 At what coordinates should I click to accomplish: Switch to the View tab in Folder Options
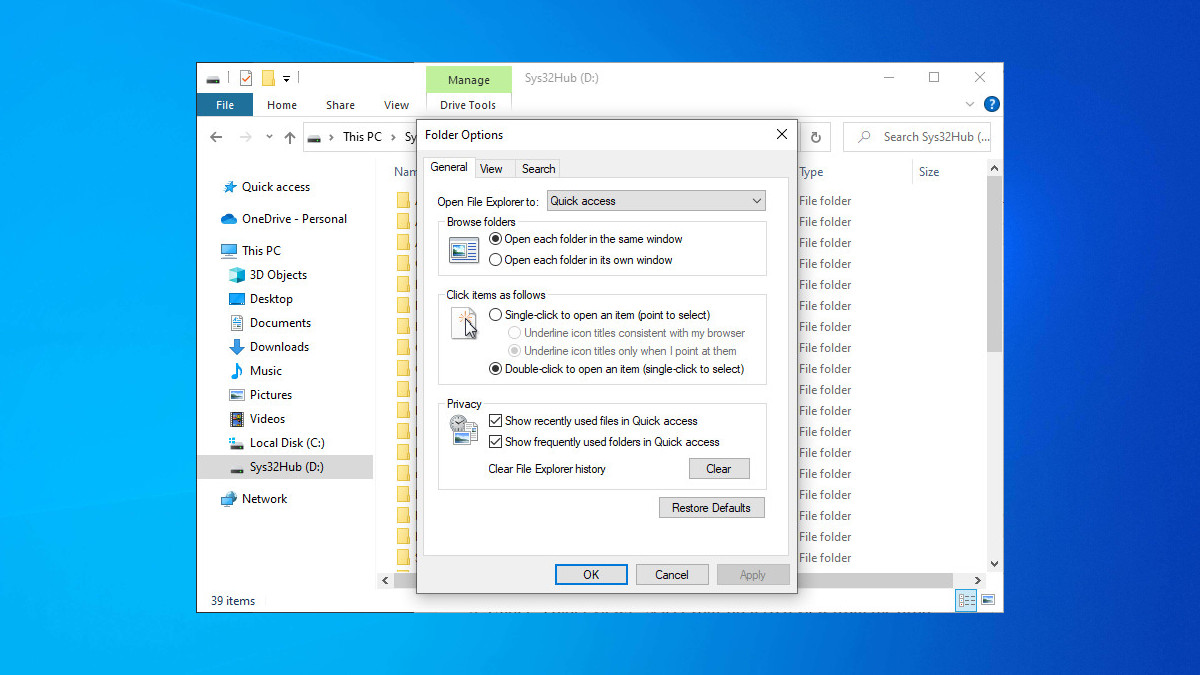(493, 168)
